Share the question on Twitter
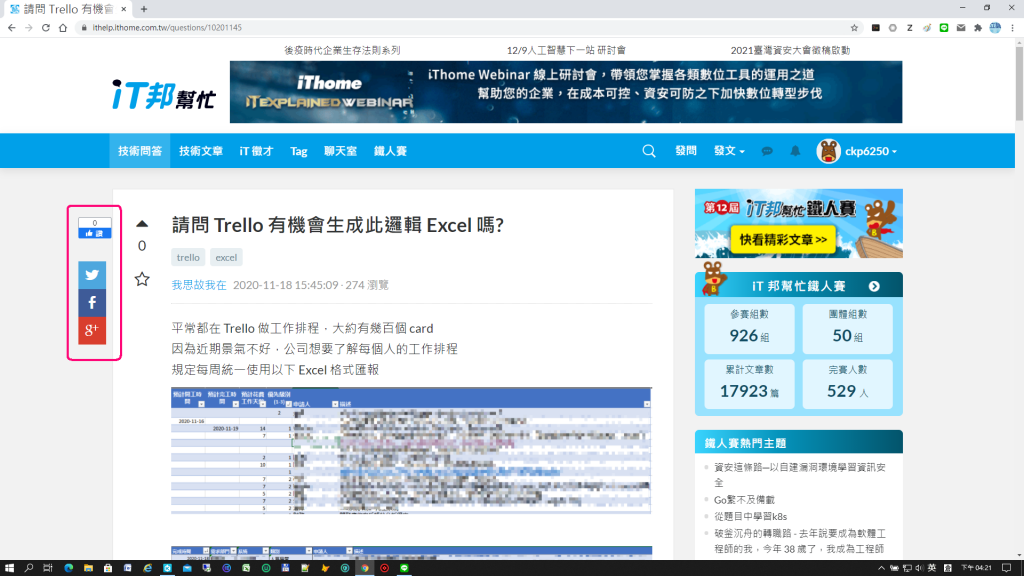1024x576 pixels. pyautogui.click(x=92, y=275)
